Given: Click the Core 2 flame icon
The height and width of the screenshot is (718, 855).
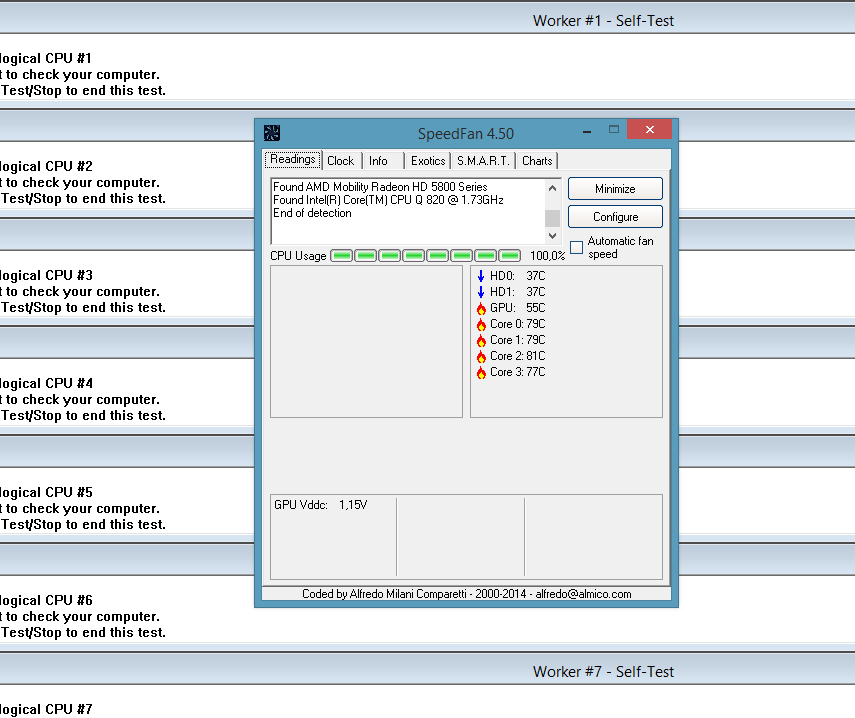Looking at the screenshot, I should (481, 356).
